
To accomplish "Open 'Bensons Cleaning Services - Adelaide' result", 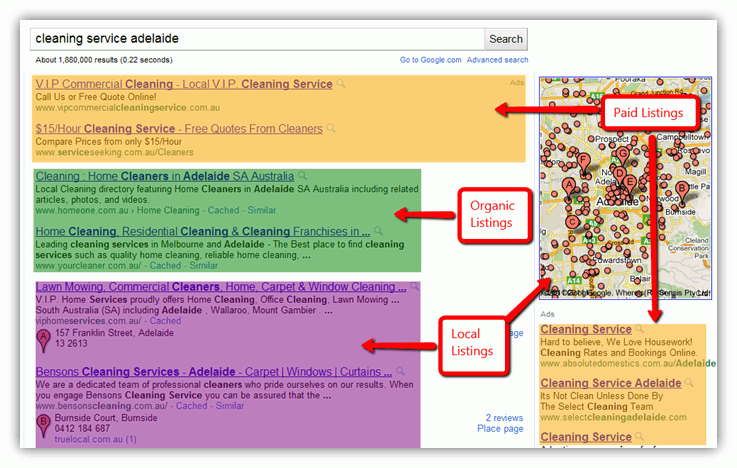I will pos(214,372).
